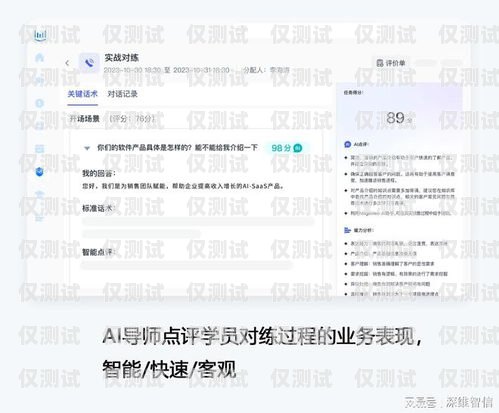Viewport: 499px width, 413px height.
Task: Click the 标准话术 label
Action: click(x=99, y=209)
